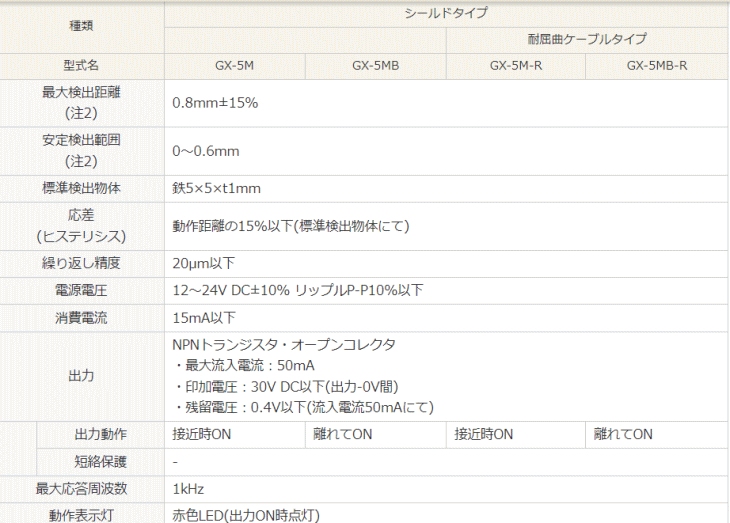The width and height of the screenshot is (730, 523).
Task: Click the value 0.8mm±15%
Action: coord(215,103)
